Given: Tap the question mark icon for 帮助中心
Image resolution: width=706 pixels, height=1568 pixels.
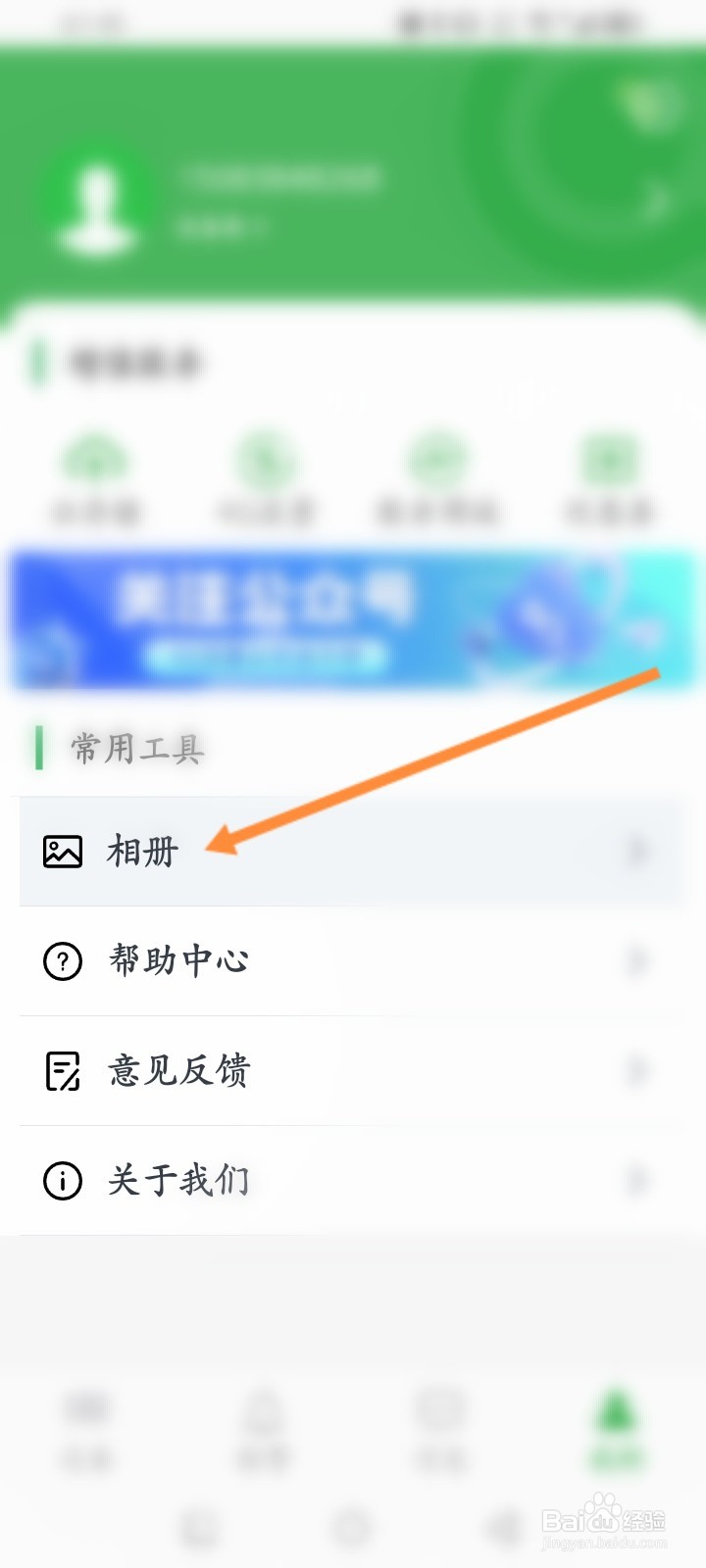Looking at the screenshot, I should (x=63, y=960).
